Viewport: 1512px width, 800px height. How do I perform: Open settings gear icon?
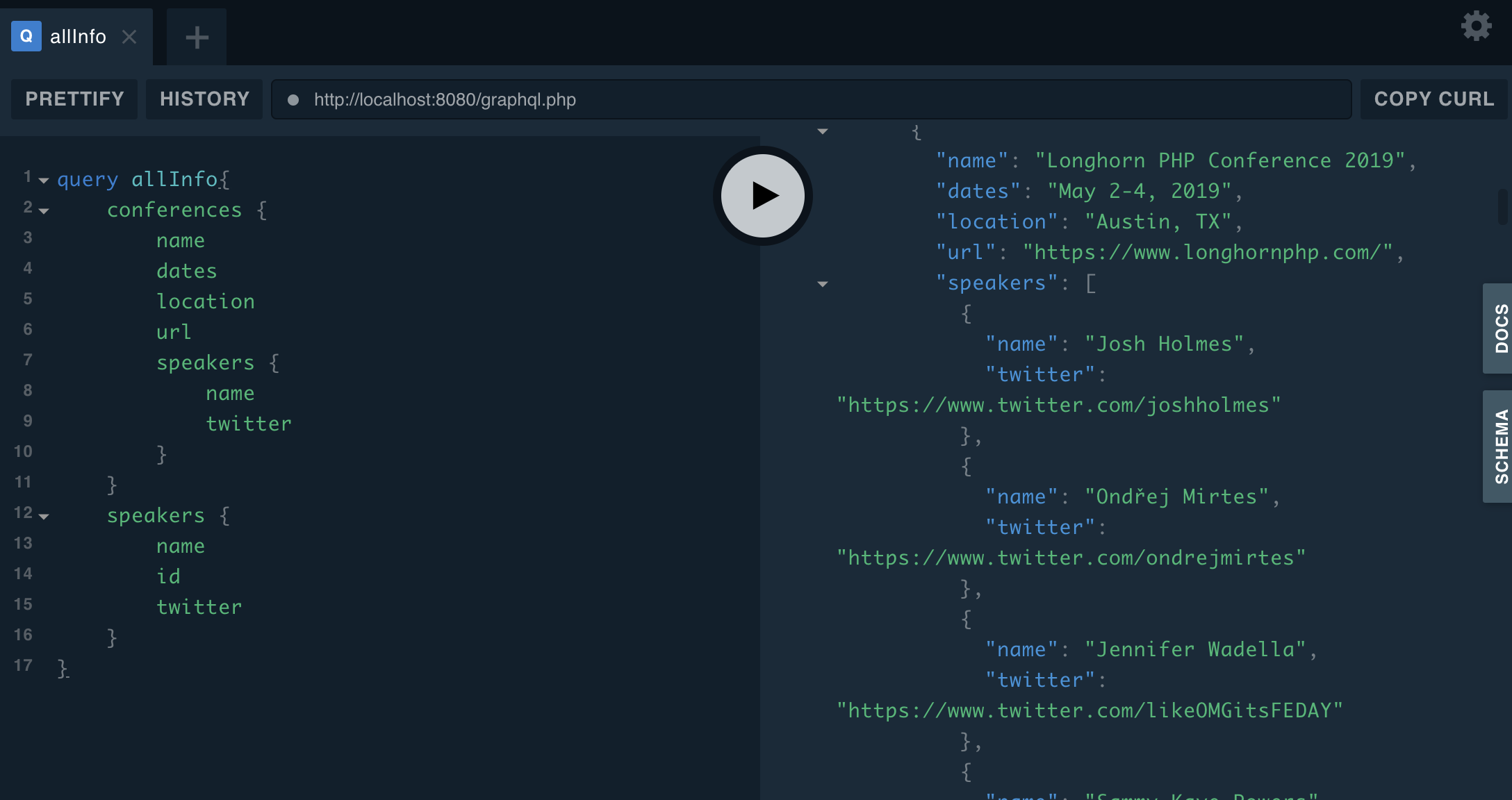tap(1476, 26)
